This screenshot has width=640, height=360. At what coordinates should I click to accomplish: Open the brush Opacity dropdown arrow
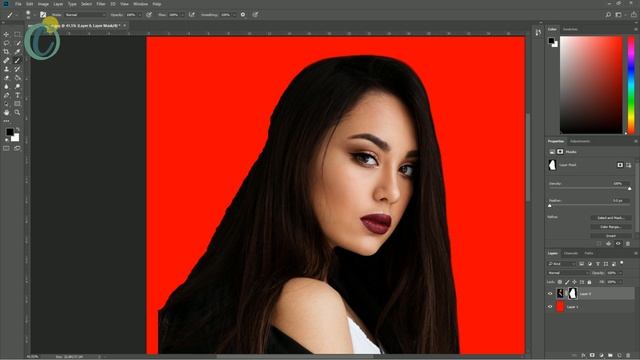click(x=140, y=15)
